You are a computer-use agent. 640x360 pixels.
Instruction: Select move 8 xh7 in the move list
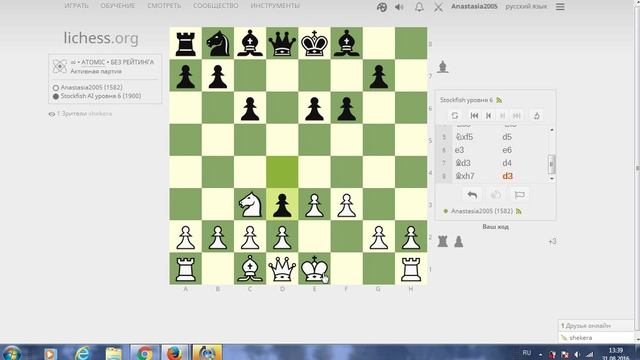[x=465, y=176]
